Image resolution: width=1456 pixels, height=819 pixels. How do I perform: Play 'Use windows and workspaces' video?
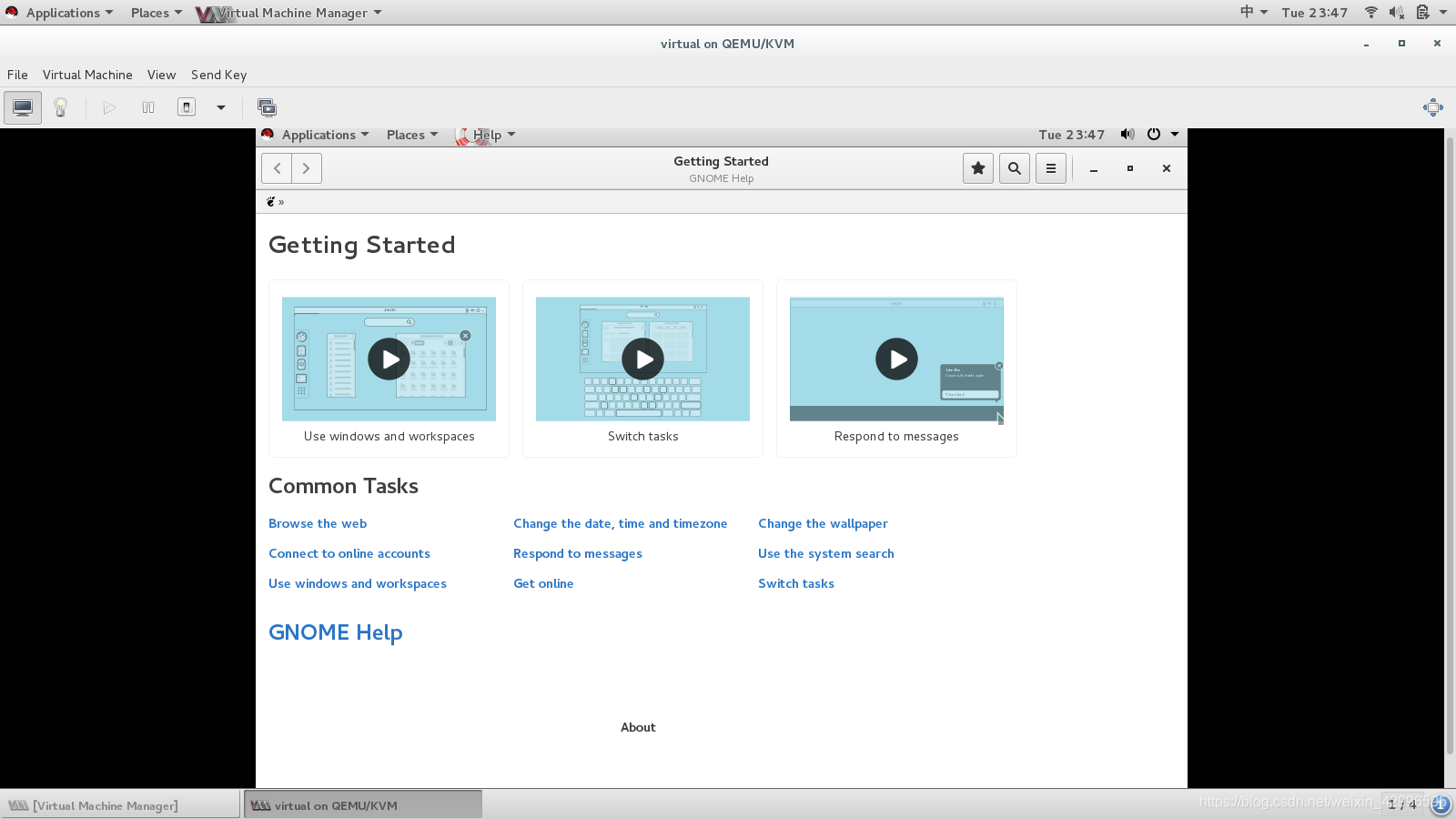[389, 359]
